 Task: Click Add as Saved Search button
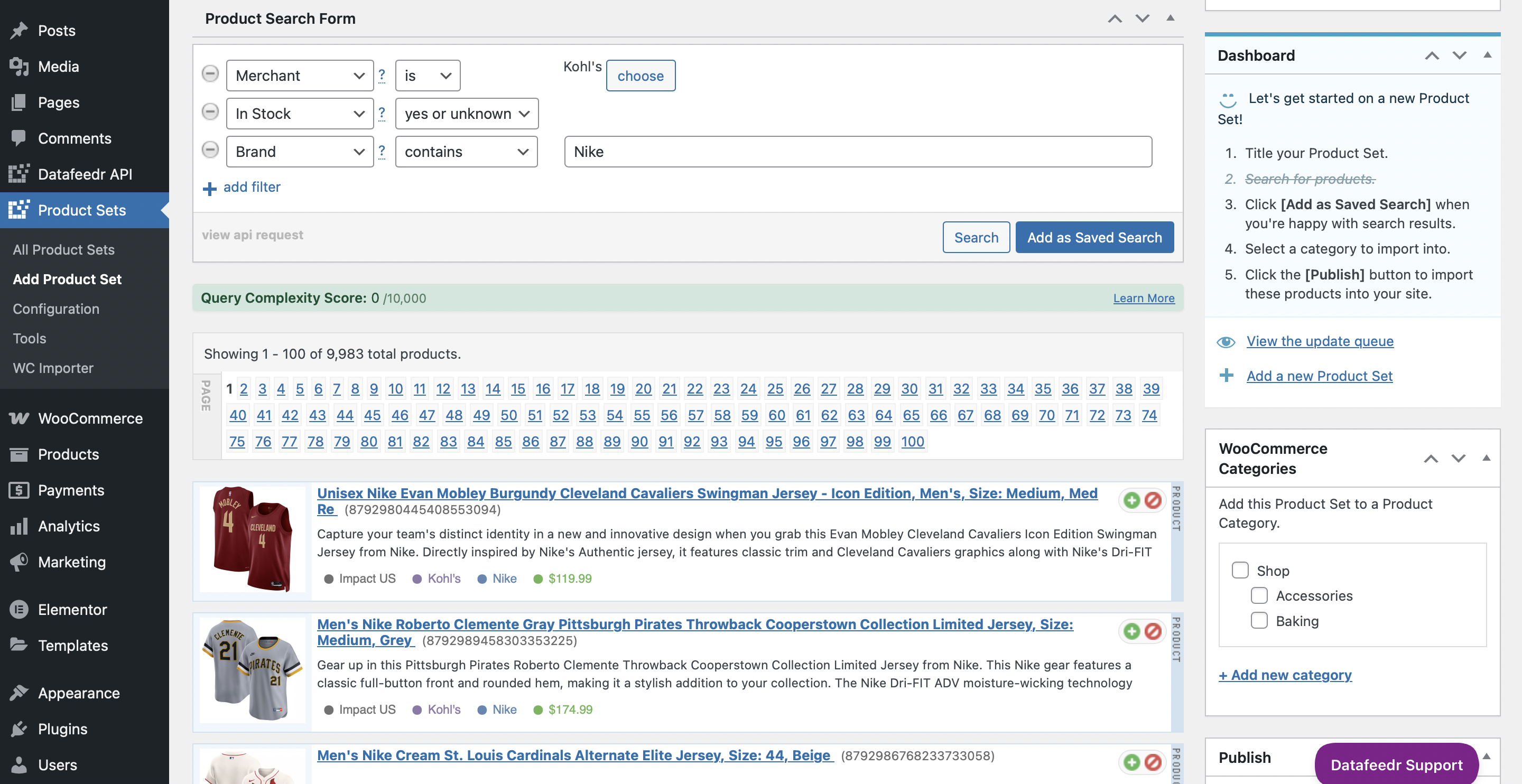coord(1094,238)
